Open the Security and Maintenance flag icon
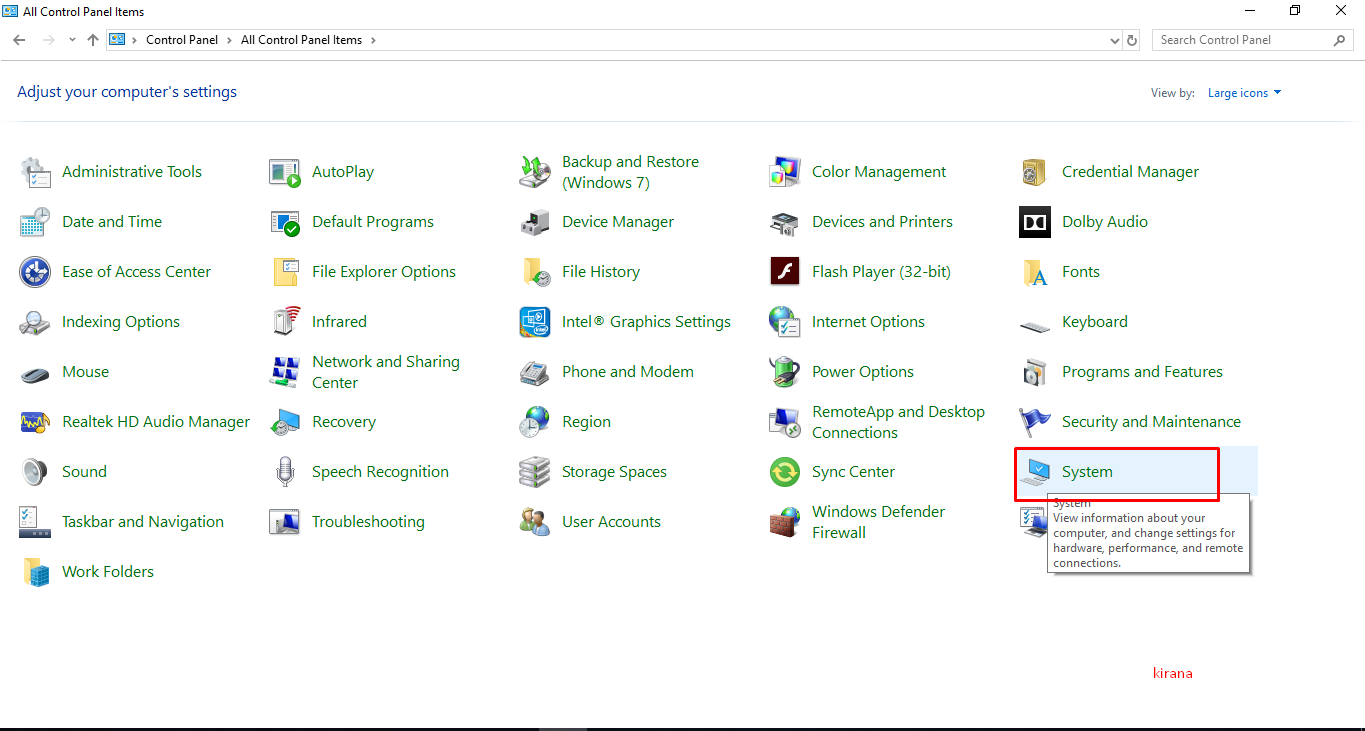Viewport: 1365px width, 731px height. tap(1035, 422)
